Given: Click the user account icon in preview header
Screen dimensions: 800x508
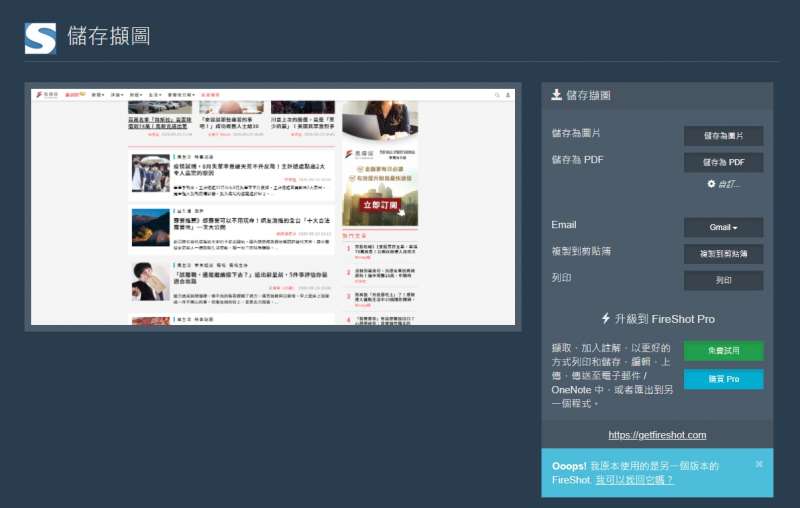Looking at the screenshot, I should tap(508, 95).
